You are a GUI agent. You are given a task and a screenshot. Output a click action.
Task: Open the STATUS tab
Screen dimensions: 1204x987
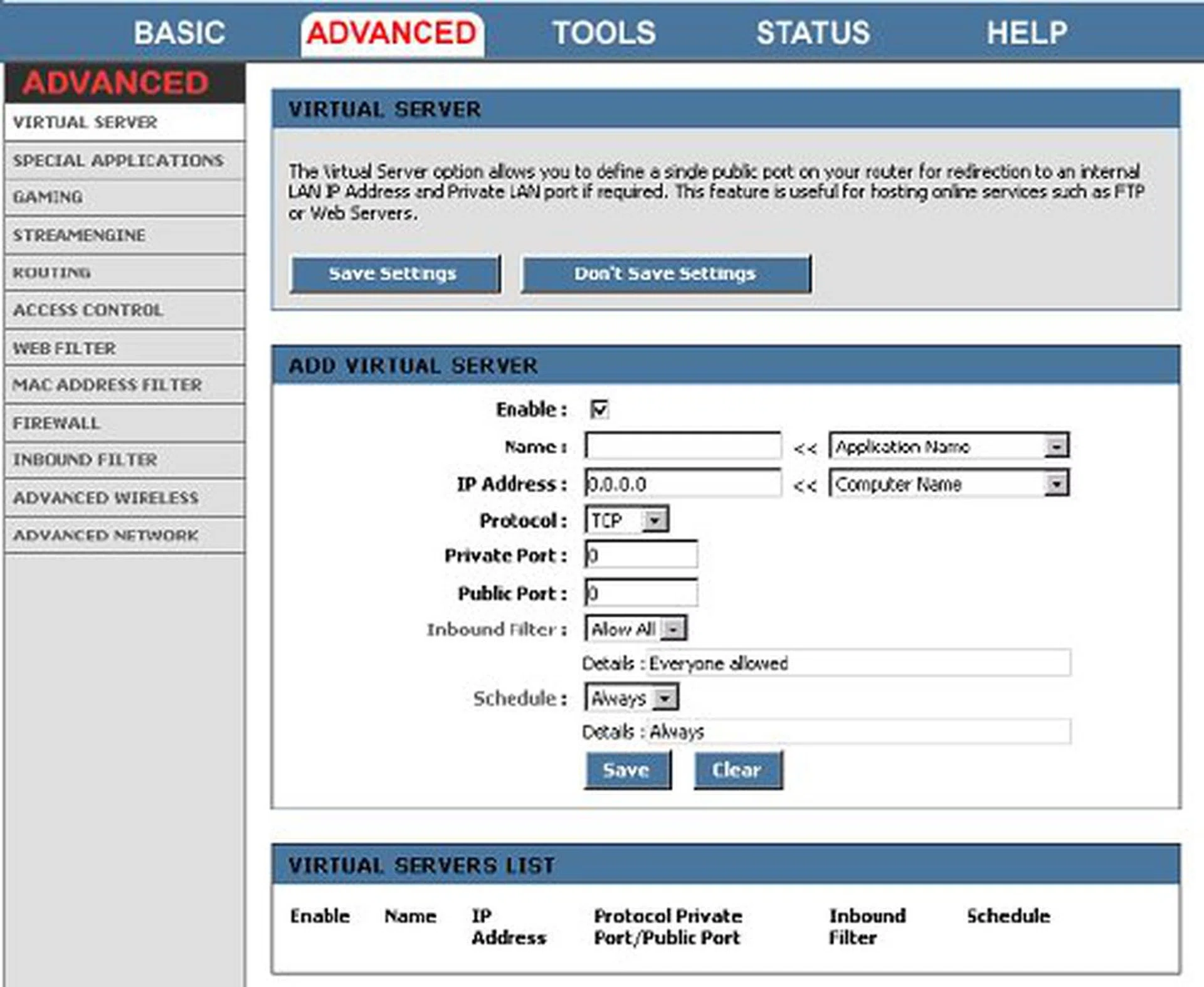coord(812,32)
